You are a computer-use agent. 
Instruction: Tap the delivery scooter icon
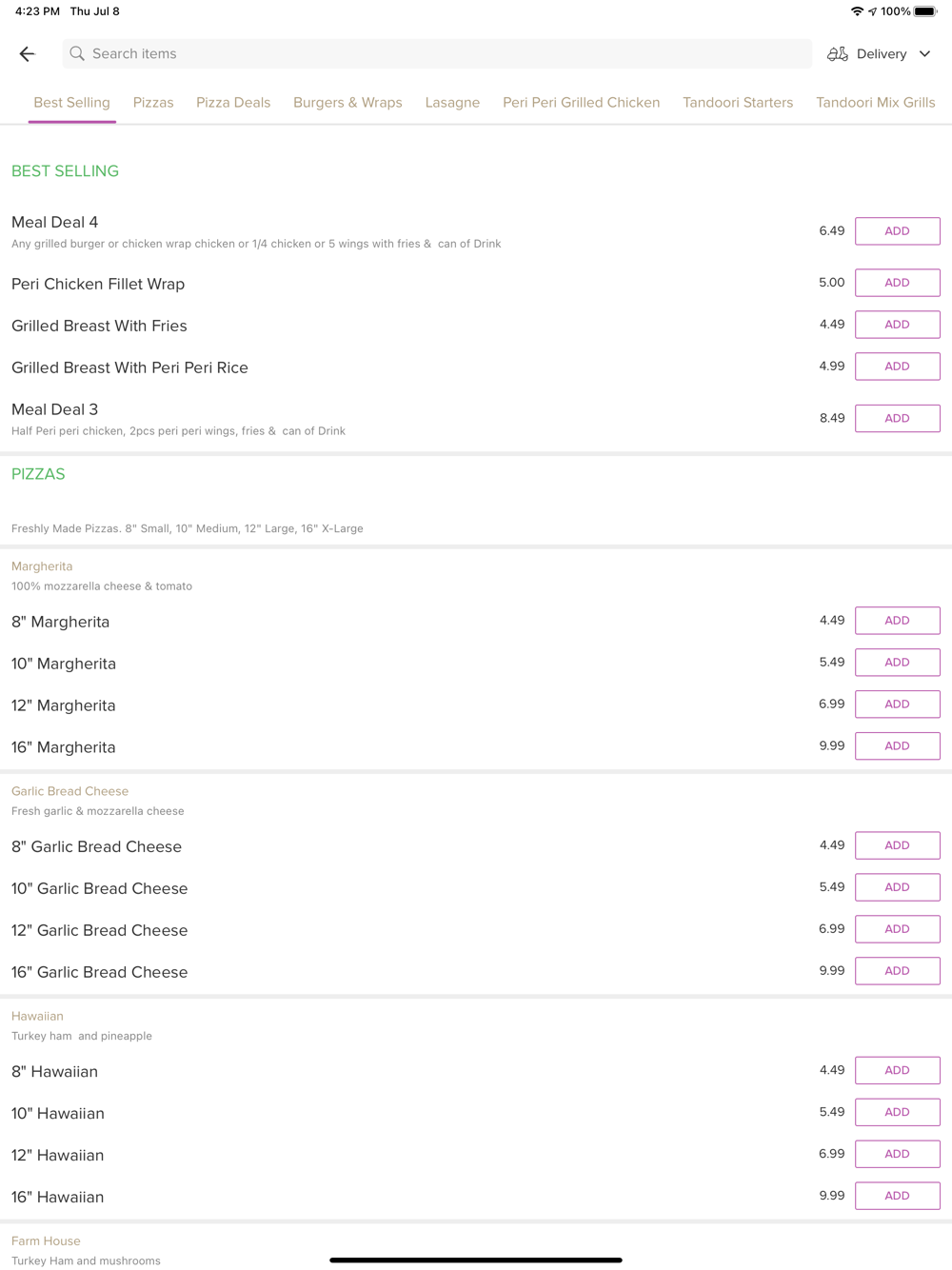pyautogui.click(x=837, y=54)
